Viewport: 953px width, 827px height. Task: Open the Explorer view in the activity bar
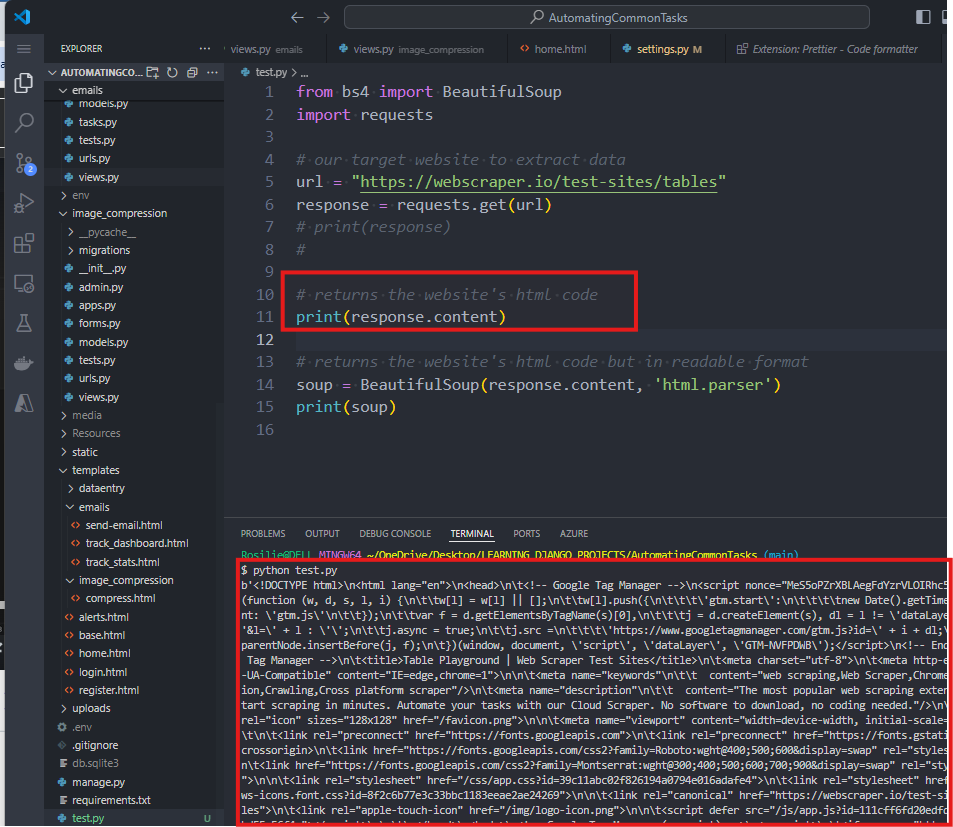click(24, 83)
